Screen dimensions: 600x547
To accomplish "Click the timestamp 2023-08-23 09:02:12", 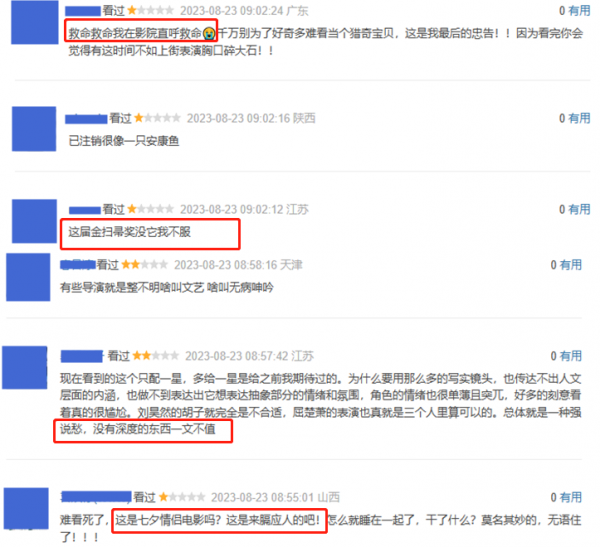I will [232, 209].
